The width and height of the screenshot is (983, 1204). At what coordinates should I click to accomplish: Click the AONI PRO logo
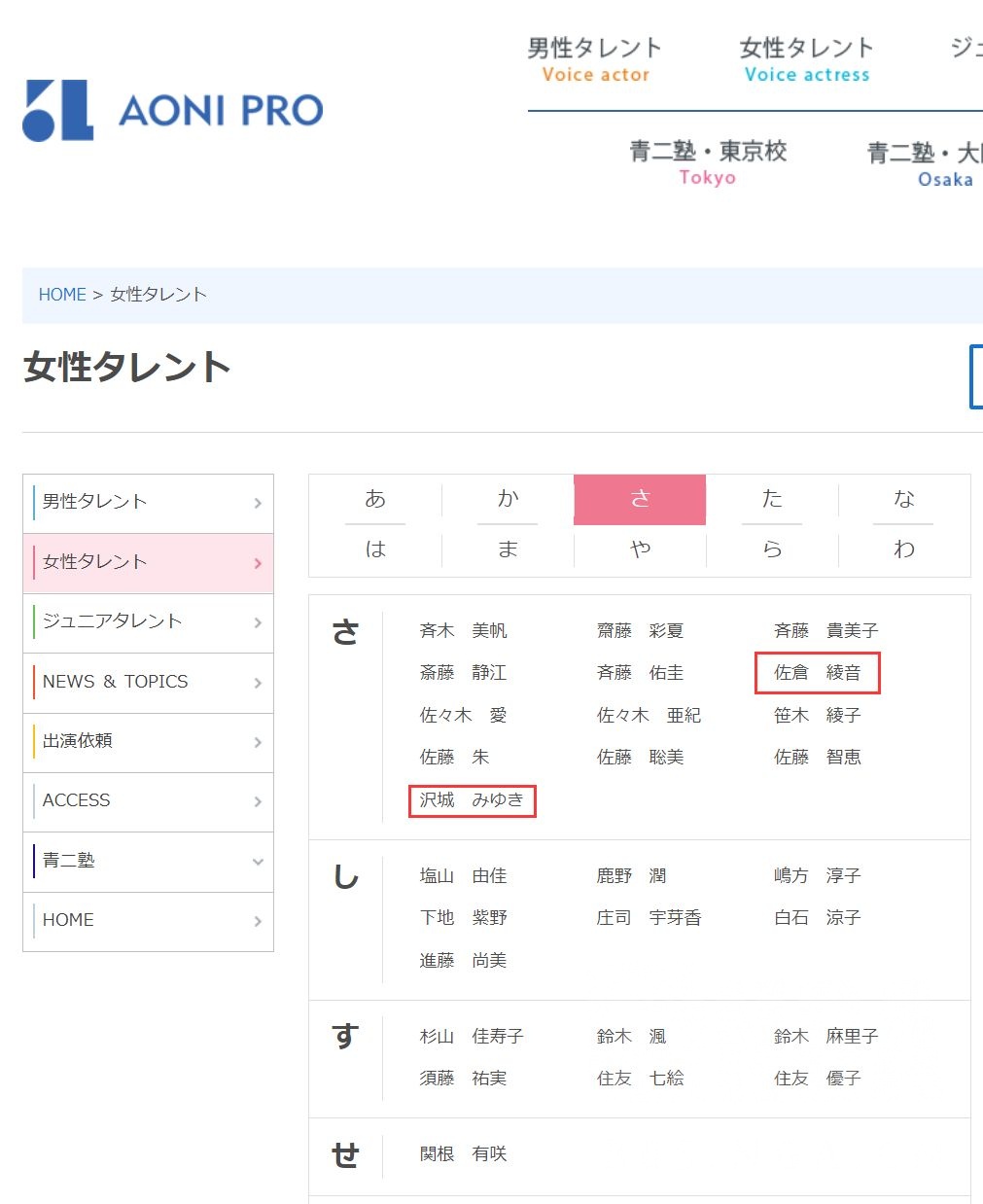(171, 110)
